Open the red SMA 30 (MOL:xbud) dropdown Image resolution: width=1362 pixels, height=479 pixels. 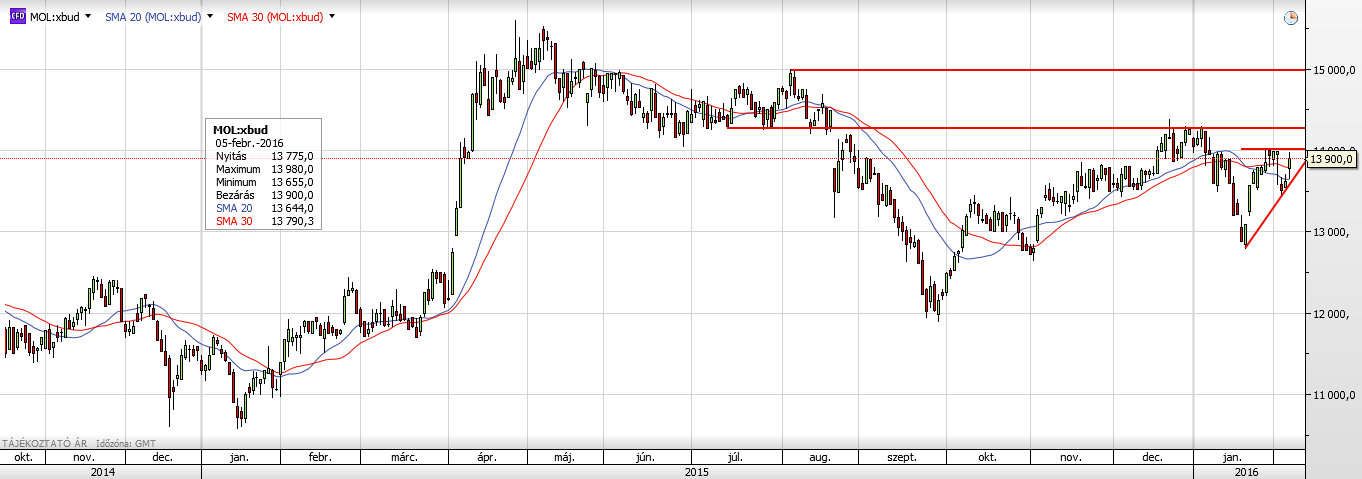332,17
